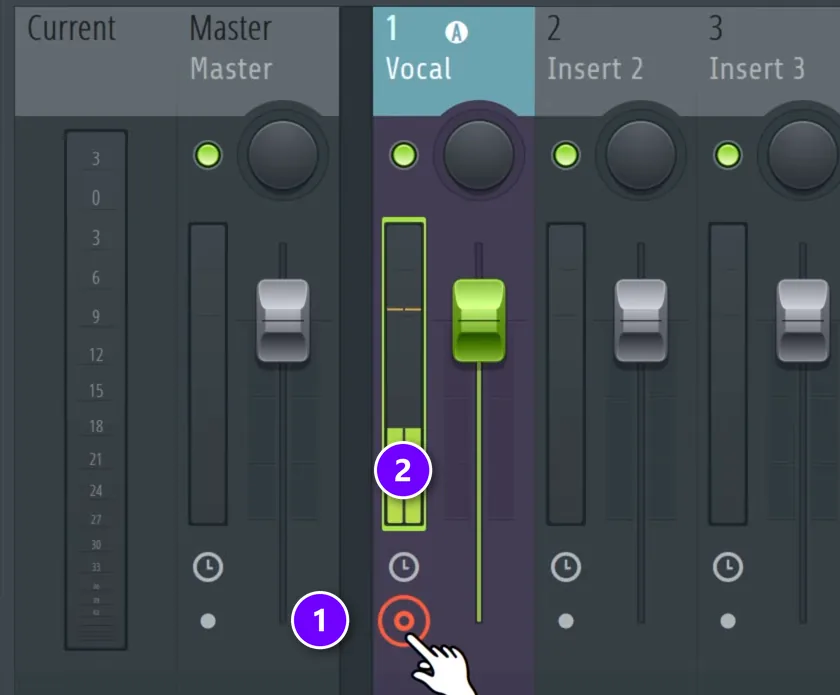This screenshot has width=840, height=695.
Task: Mute the Master track with its green light
Action: coord(208,155)
